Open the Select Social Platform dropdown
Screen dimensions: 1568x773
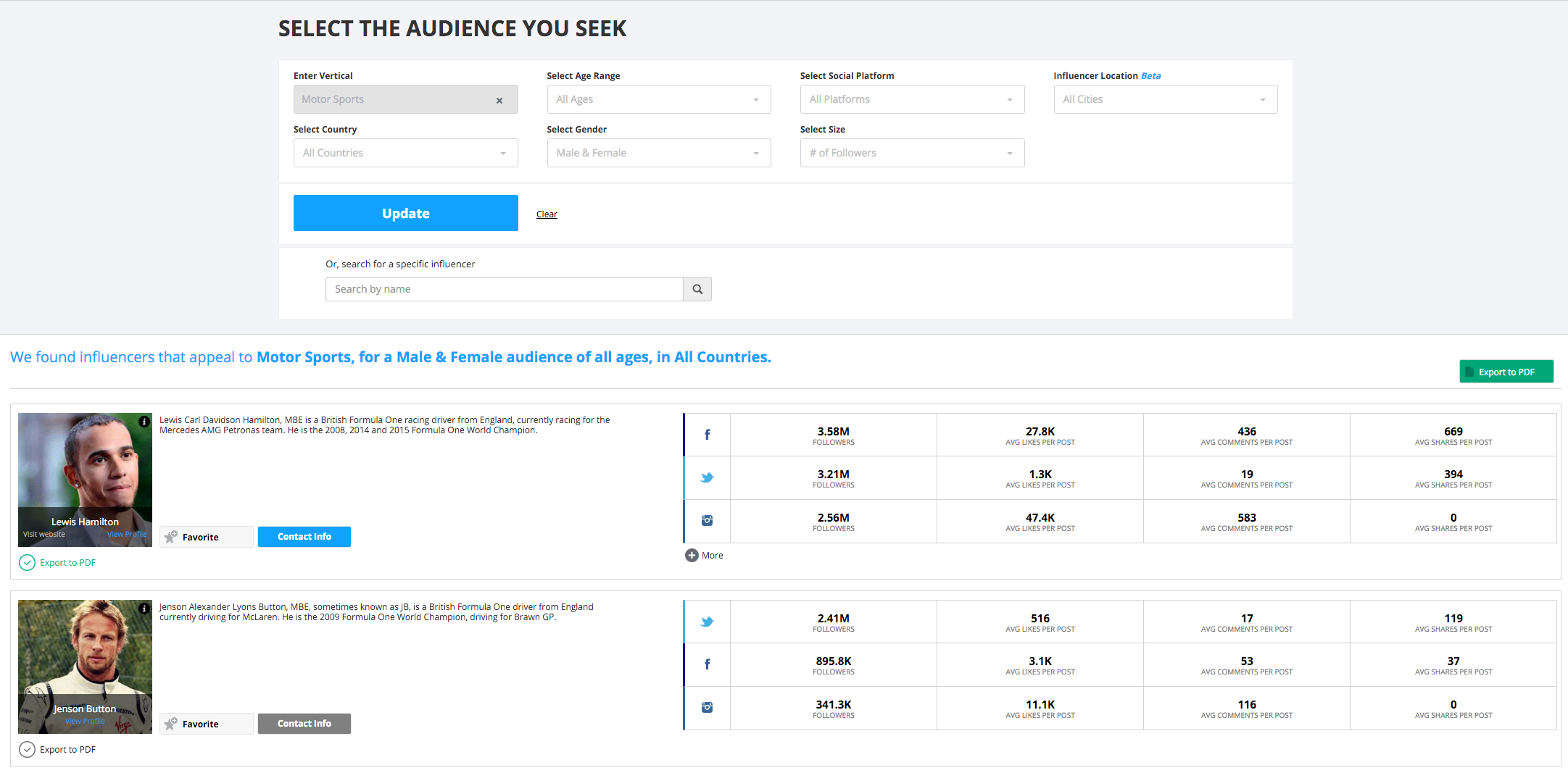click(x=911, y=99)
